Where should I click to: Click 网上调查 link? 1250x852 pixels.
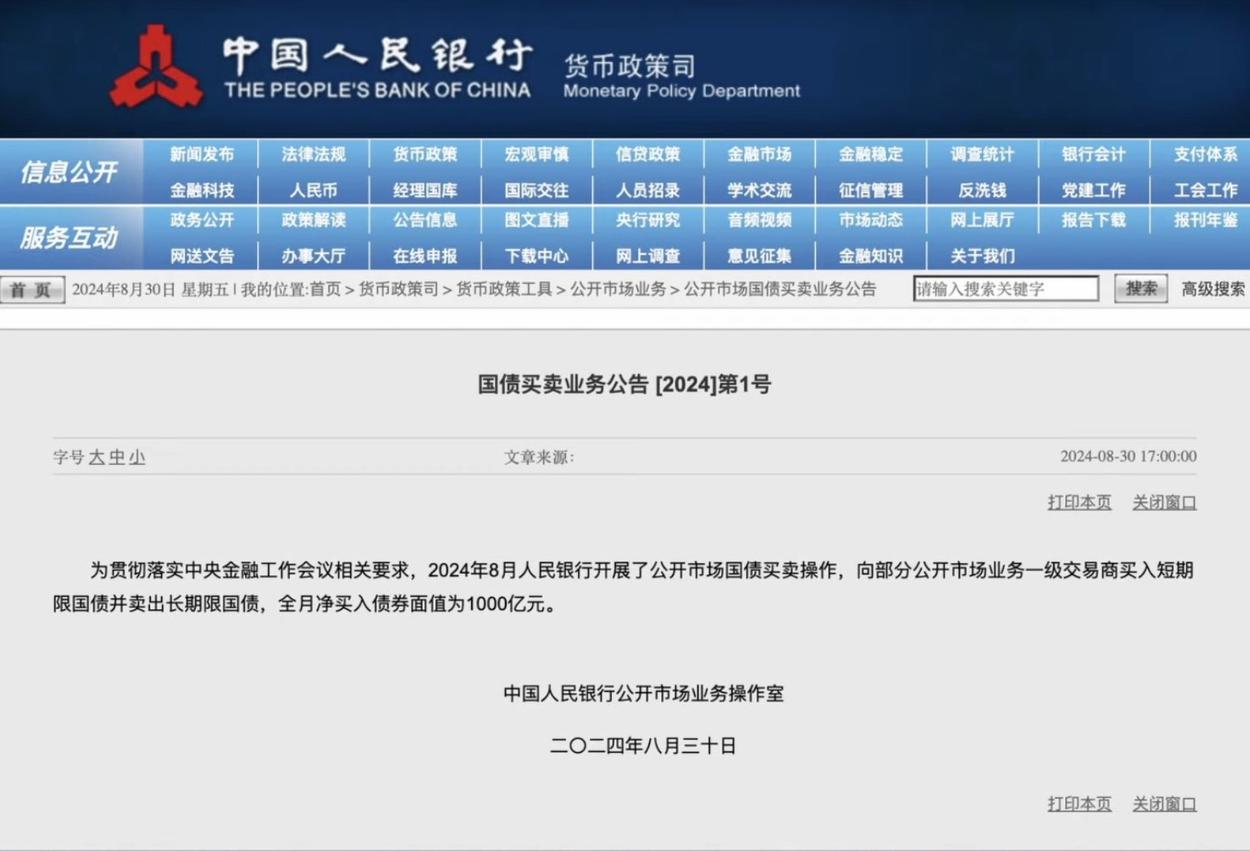pyautogui.click(x=648, y=256)
